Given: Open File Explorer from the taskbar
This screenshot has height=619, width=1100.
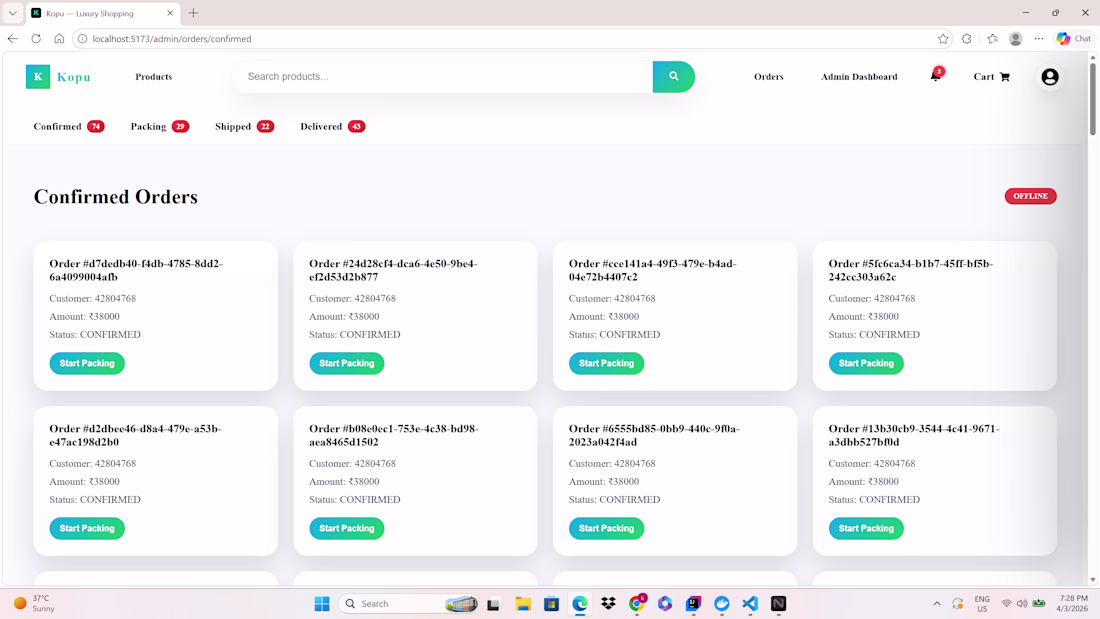Looking at the screenshot, I should pyautogui.click(x=523, y=604).
